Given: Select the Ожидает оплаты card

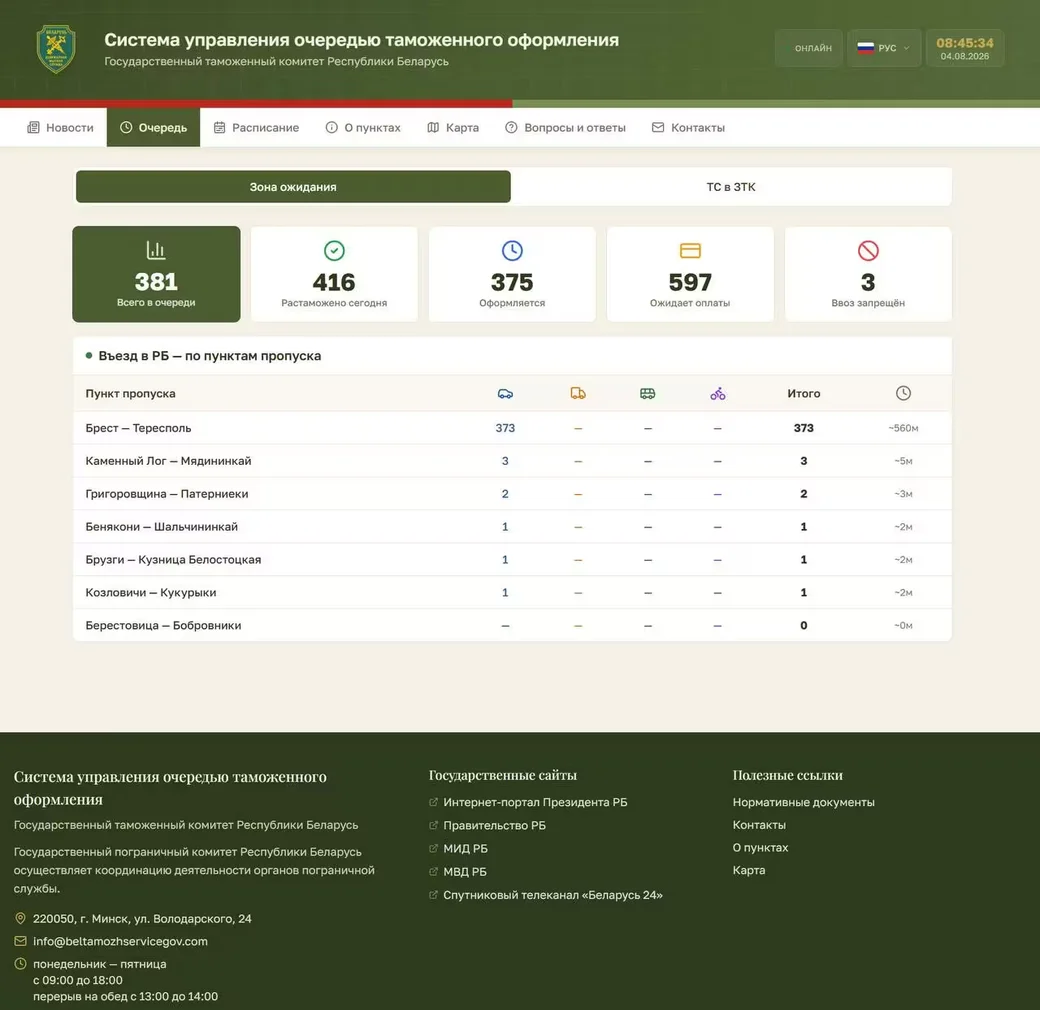Looking at the screenshot, I should point(690,275).
